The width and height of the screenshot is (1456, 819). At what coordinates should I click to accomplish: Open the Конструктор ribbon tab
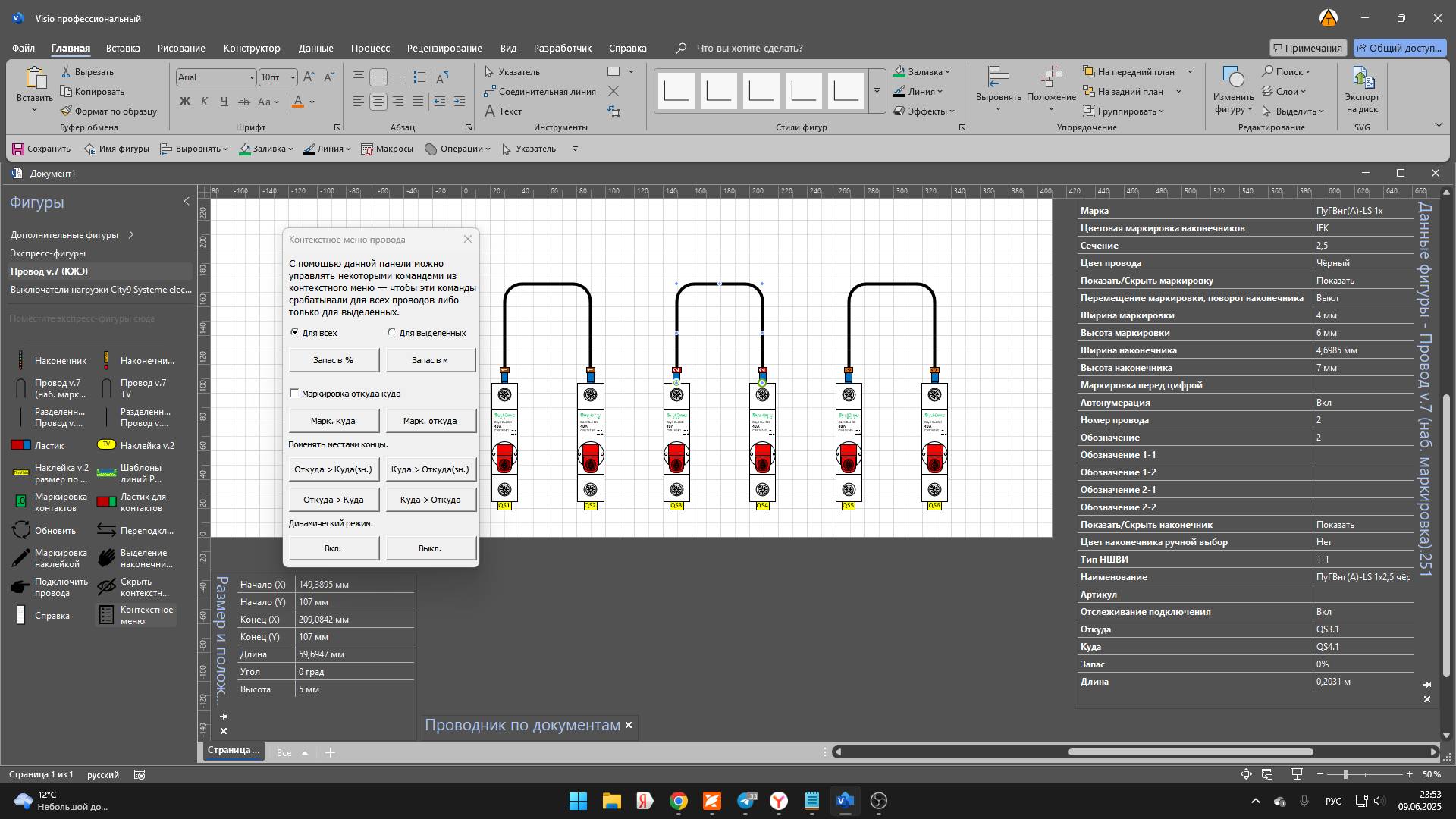pyautogui.click(x=252, y=48)
